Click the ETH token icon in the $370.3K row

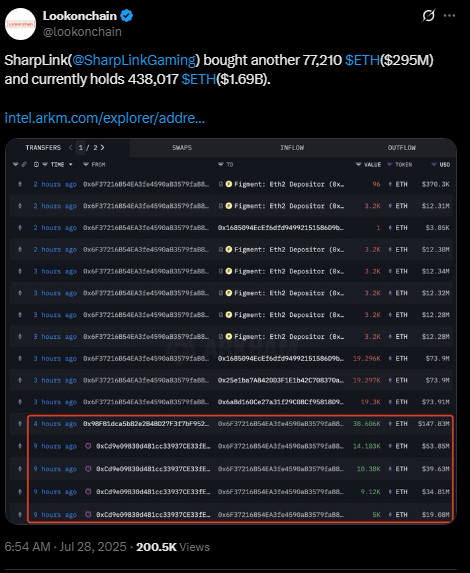point(390,184)
